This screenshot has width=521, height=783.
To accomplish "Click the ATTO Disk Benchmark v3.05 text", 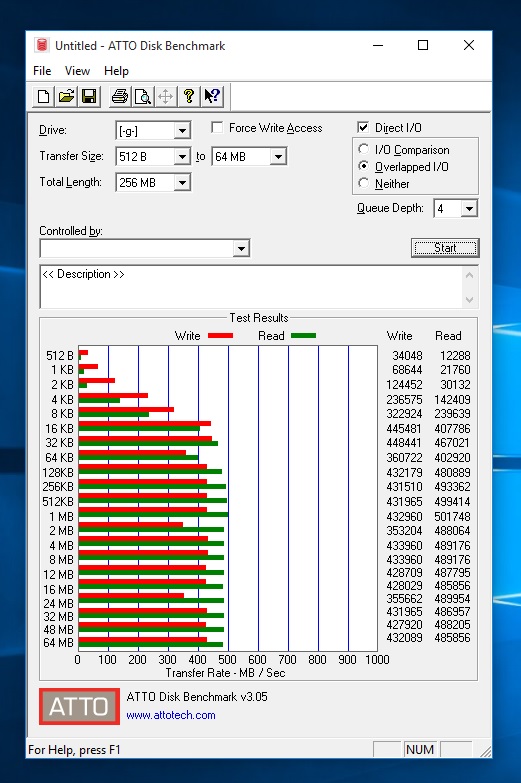I will point(197,697).
